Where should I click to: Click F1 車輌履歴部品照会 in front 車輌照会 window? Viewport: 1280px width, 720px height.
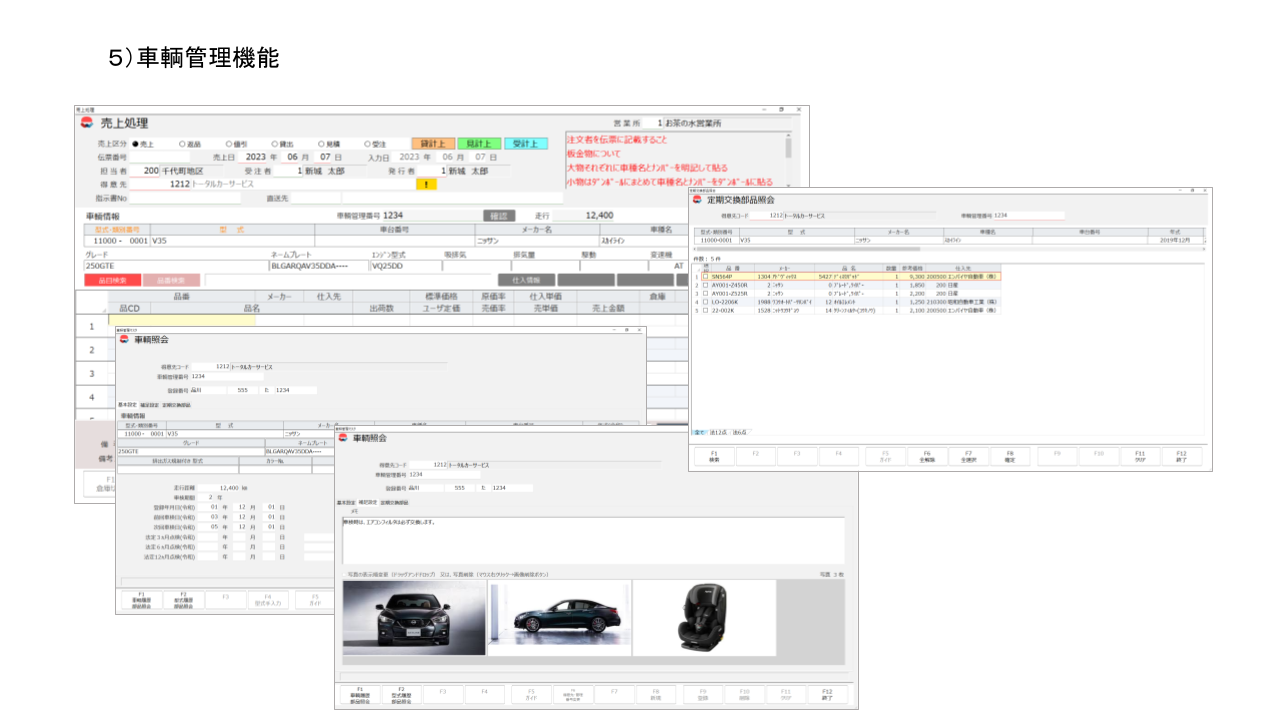[x=359, y=695]
